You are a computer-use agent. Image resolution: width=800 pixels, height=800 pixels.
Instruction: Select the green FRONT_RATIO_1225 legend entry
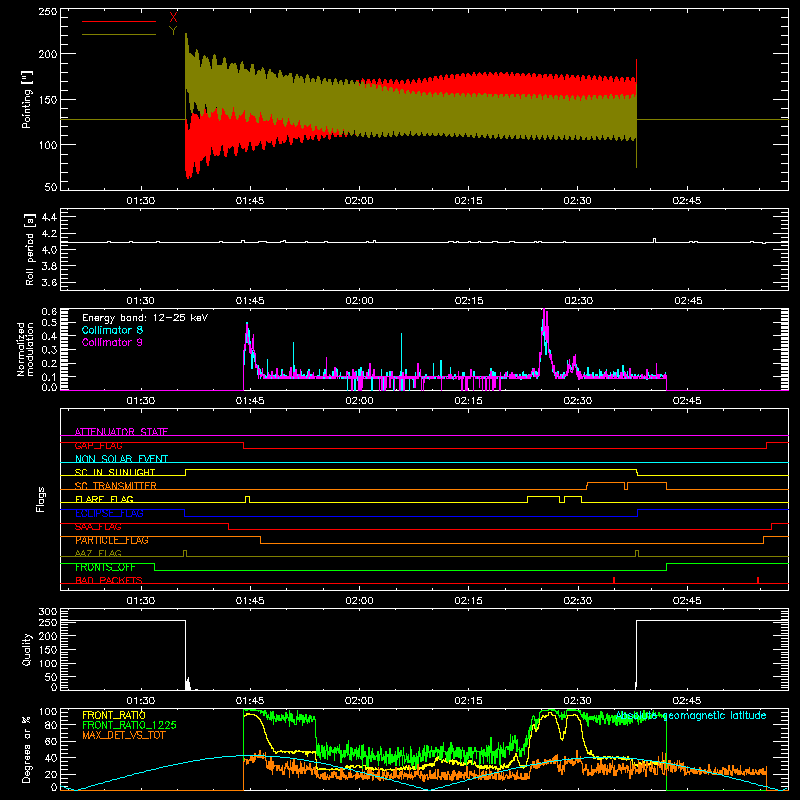click(130, 725)
